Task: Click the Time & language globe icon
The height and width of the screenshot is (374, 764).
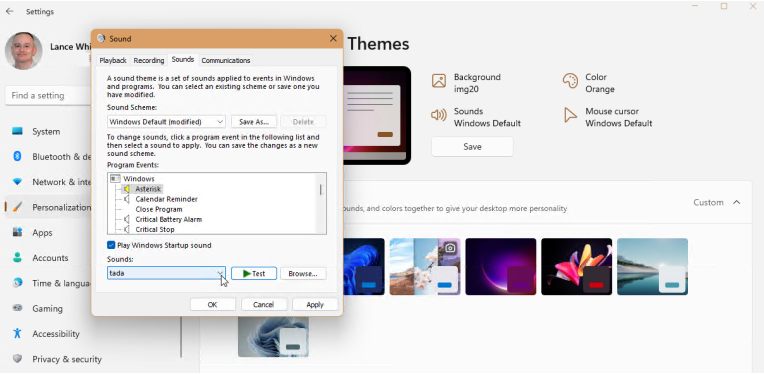Action: point(18,283)
